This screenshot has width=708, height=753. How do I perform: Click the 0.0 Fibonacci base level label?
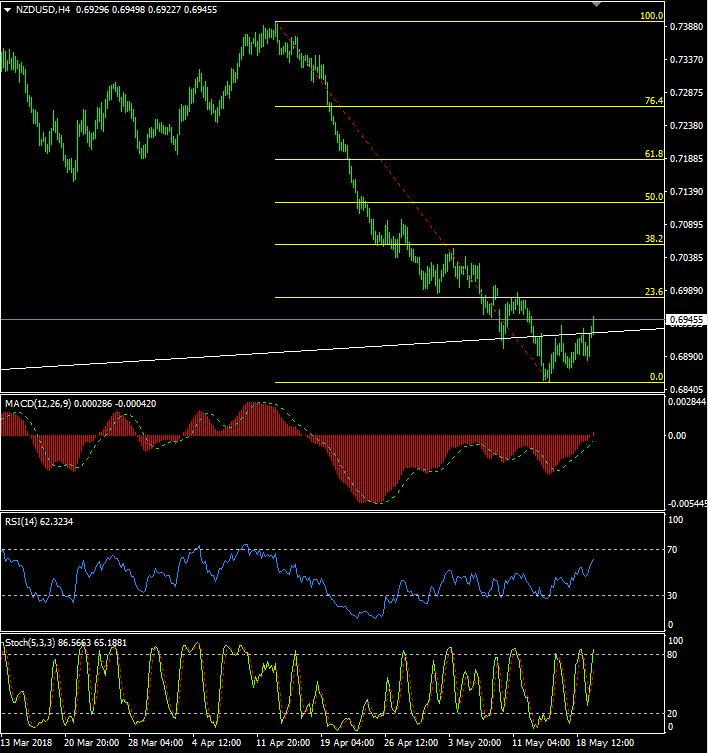[x=656, y=377]
